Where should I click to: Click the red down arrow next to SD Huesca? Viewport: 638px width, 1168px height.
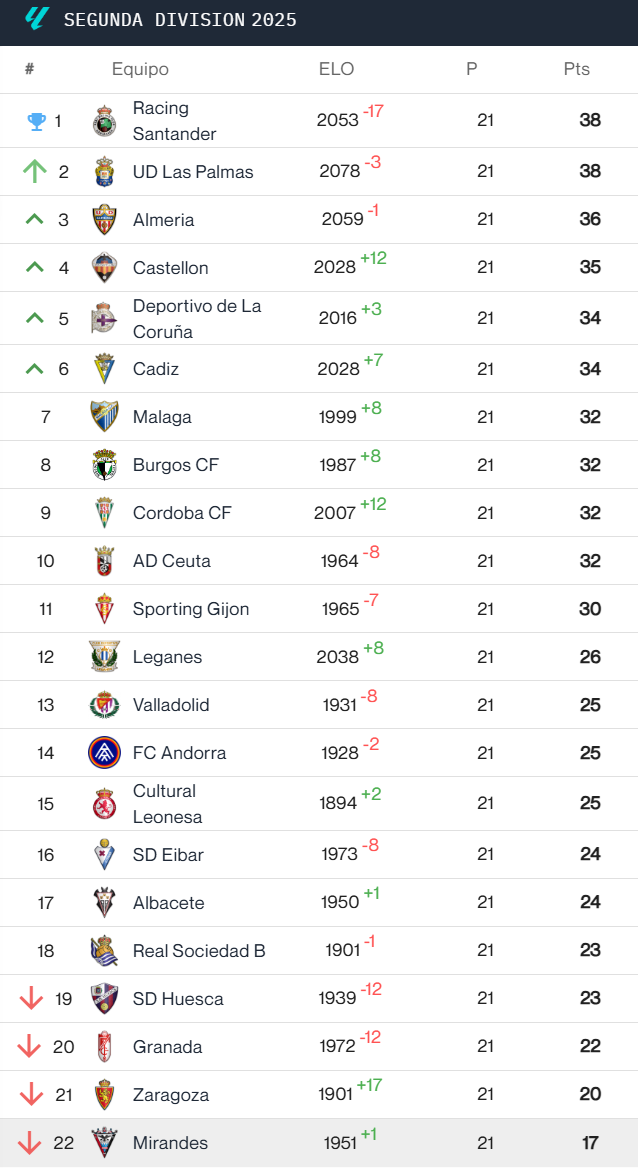(x=31, y=998)
